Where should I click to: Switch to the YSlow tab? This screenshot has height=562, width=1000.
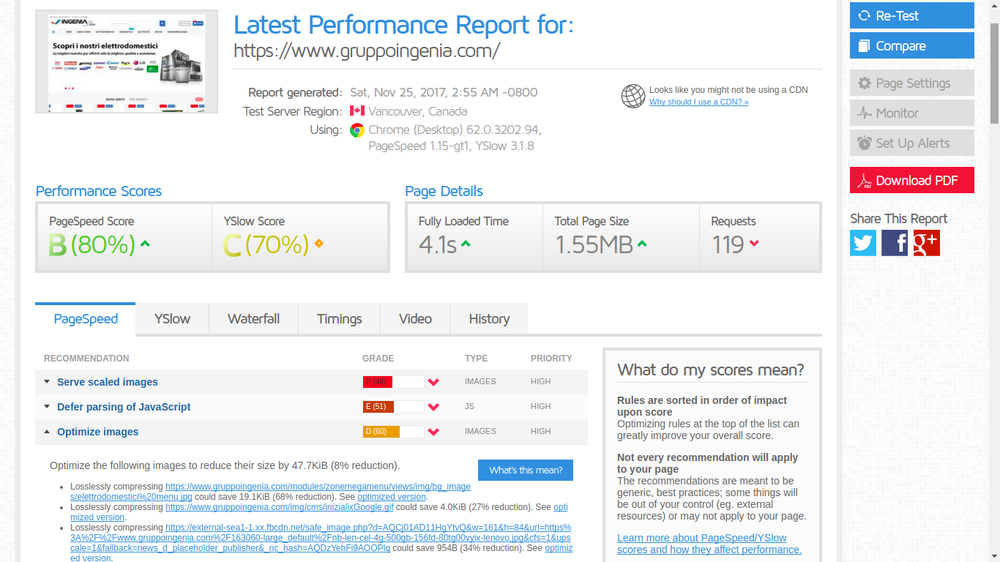172,318
